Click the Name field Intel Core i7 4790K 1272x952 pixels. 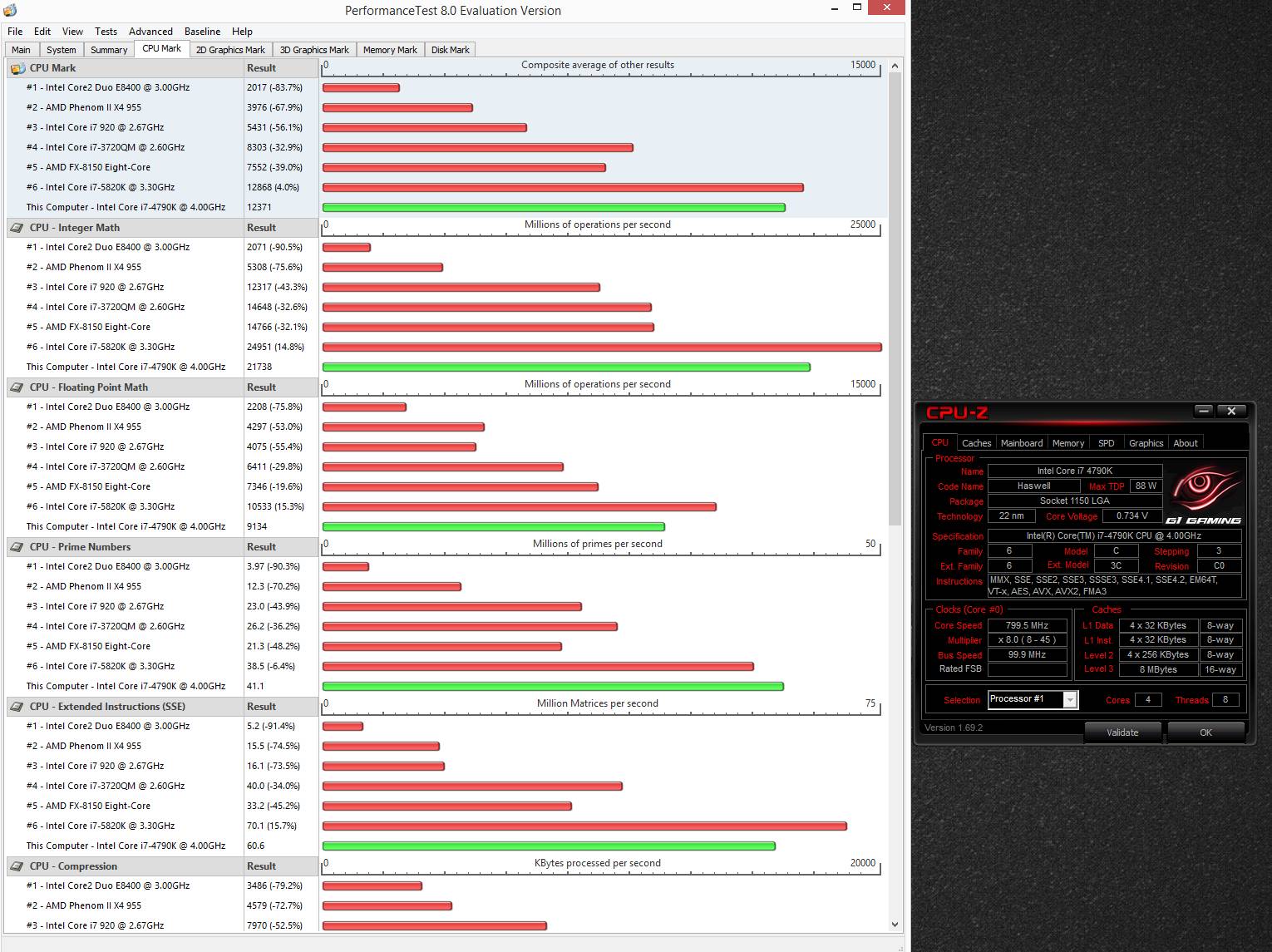1074,471
